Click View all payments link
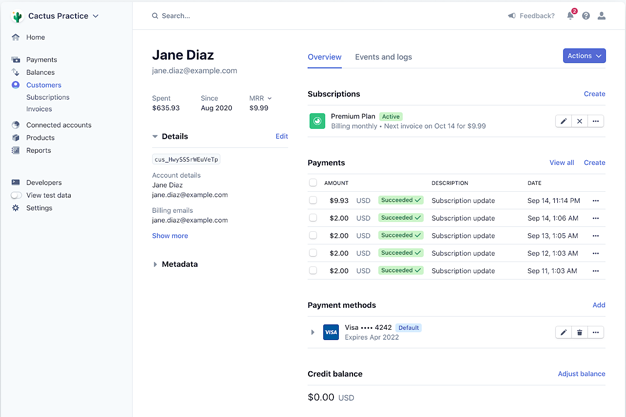The width and height of the screenshot is (626, 417). pyautogui.click(x=561, y=163)
